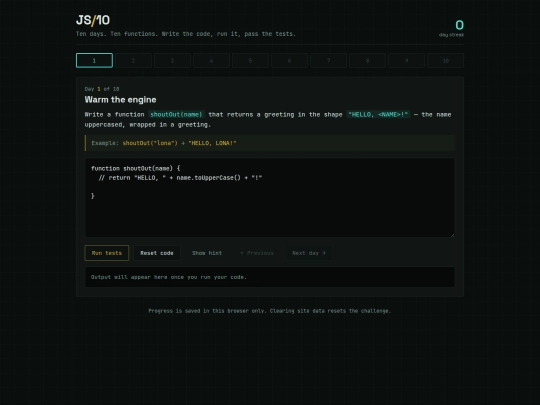The width and height of the screenshot is (540, 405).
Task: Click inside the code editor area
Action: click(270, 198)
